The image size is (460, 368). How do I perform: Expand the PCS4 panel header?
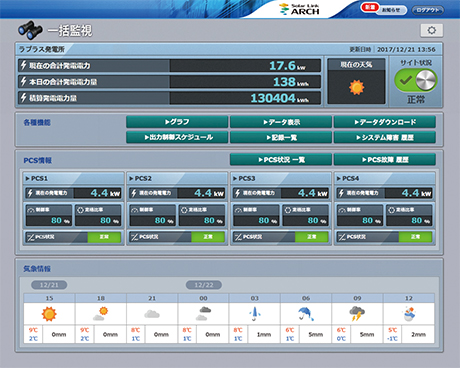pyautogui.click(x=385, y=178)
